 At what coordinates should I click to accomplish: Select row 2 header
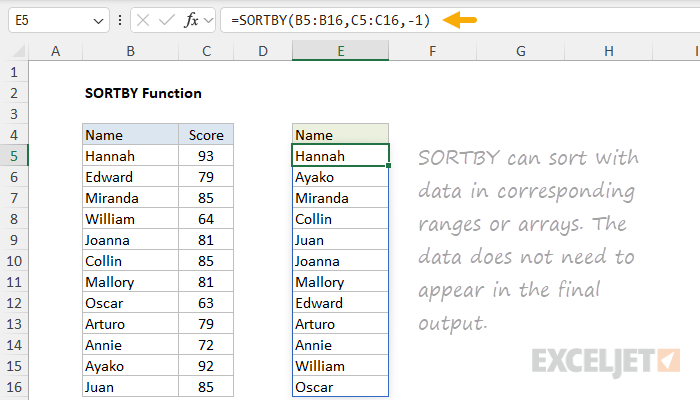click(14, 93)
